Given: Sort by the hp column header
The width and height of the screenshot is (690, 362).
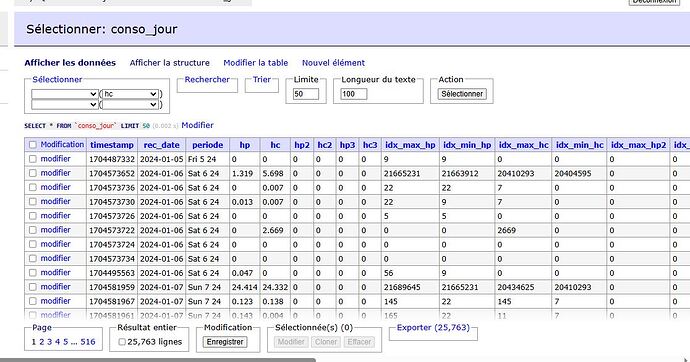Looking at the screenshot, I should coord(245,145).
